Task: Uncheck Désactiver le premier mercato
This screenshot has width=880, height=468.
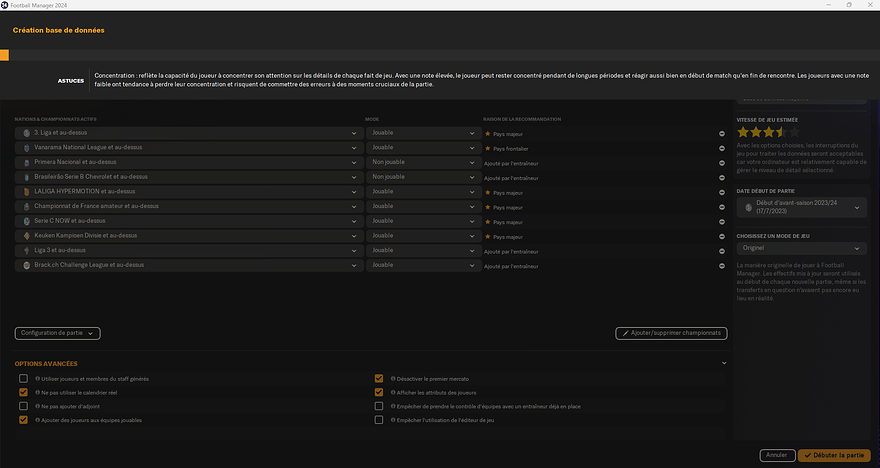Action: [379, 379]
